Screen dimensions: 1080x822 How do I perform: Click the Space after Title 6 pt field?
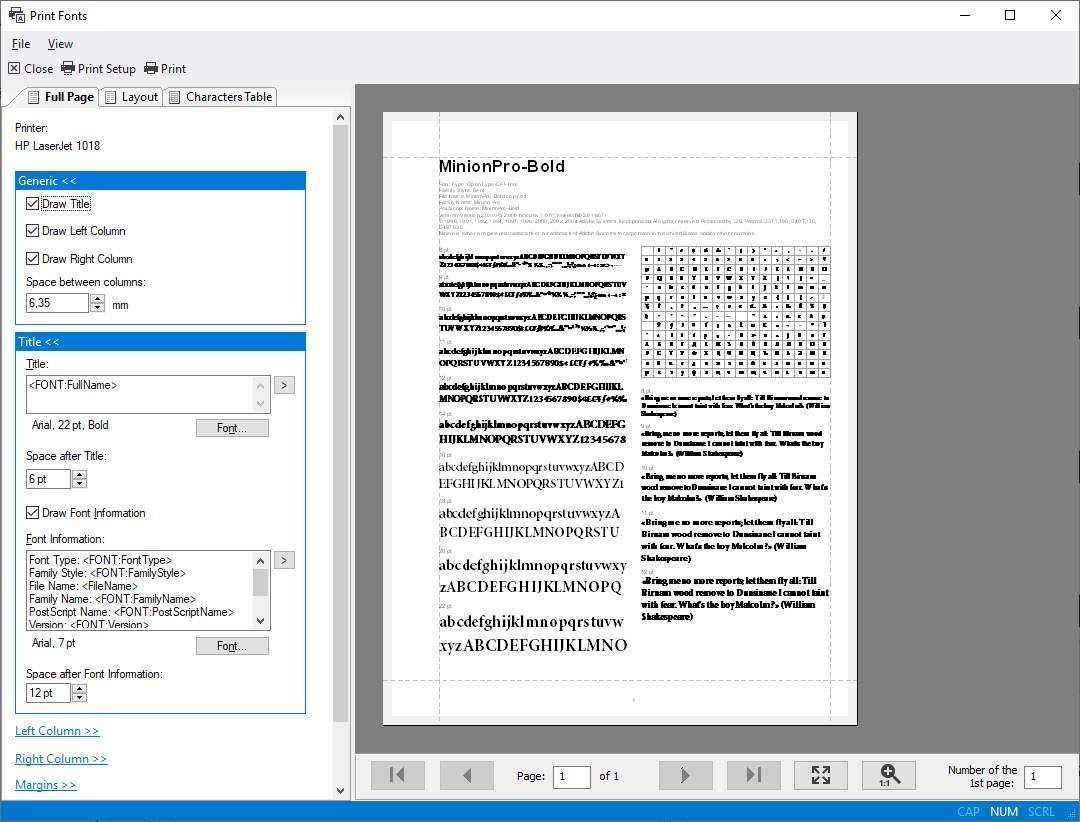click(48, 479)
